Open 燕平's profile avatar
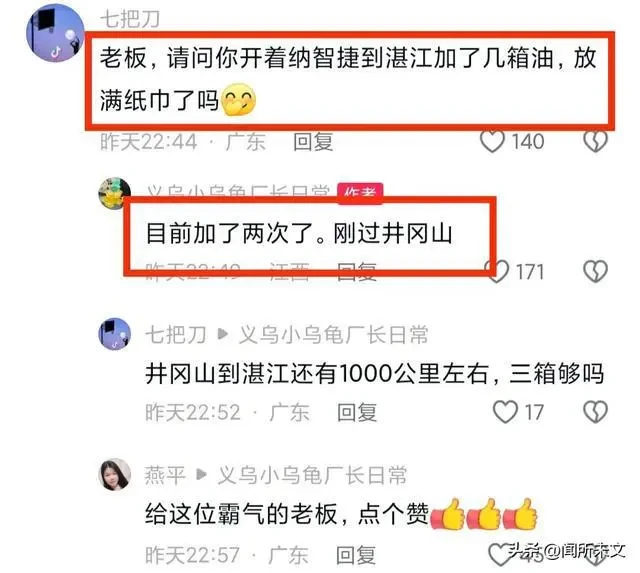Image resolution: width=640 pixels, height=573 pixels. (116, 474)
